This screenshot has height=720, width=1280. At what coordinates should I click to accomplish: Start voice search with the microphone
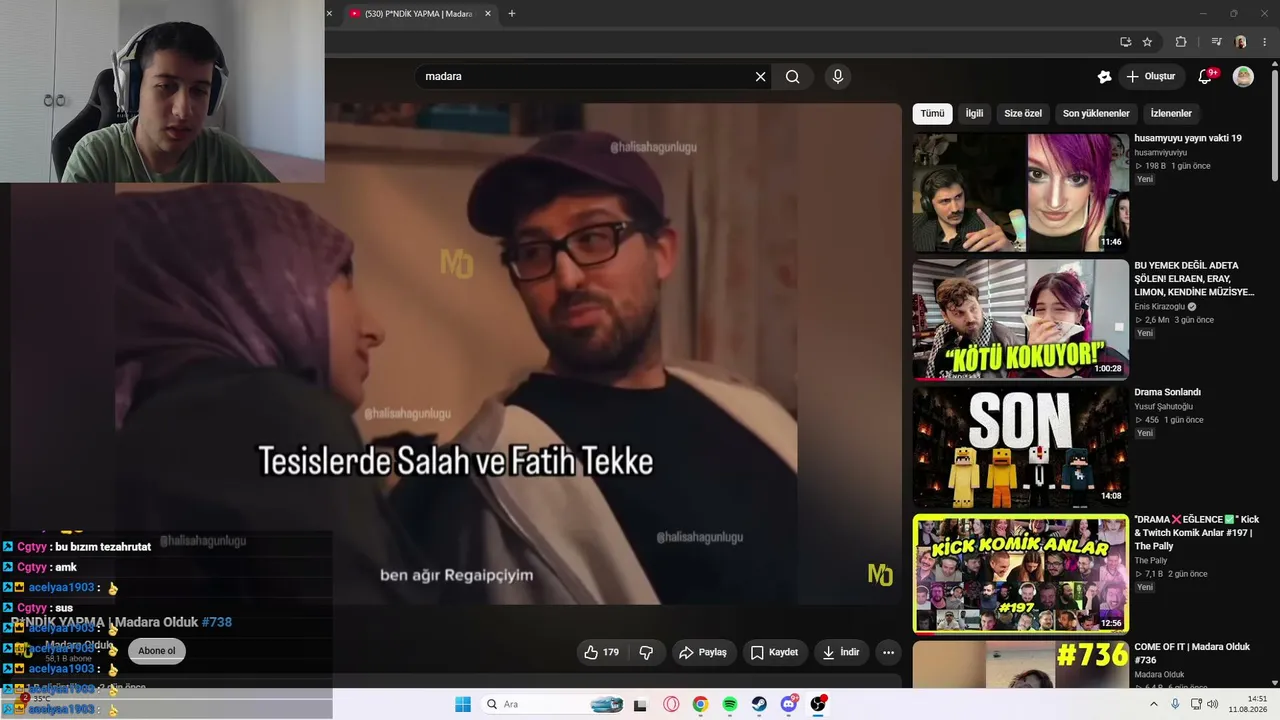[838, 77]
